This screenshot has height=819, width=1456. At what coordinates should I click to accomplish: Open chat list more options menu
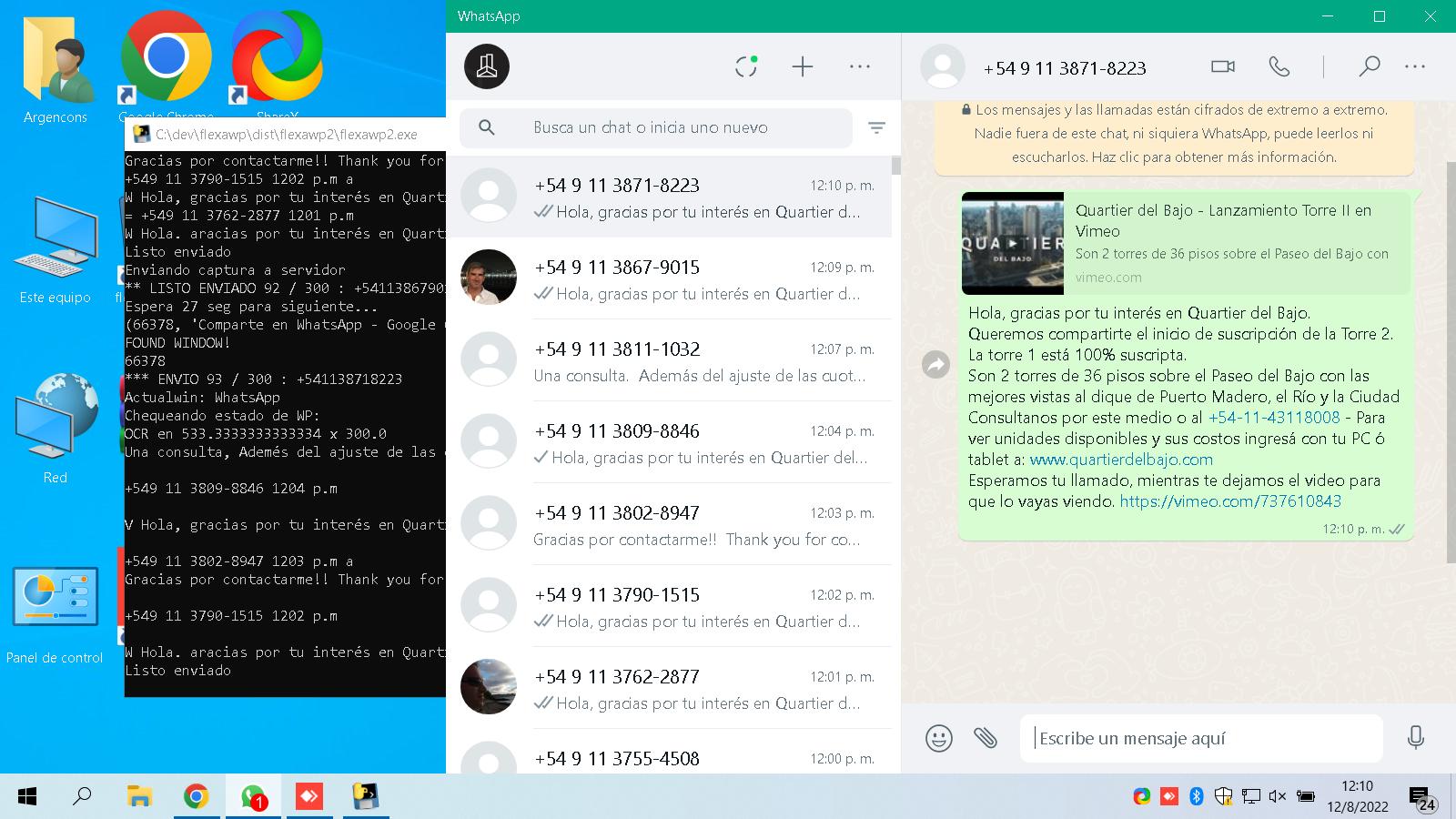coord(860,66)
